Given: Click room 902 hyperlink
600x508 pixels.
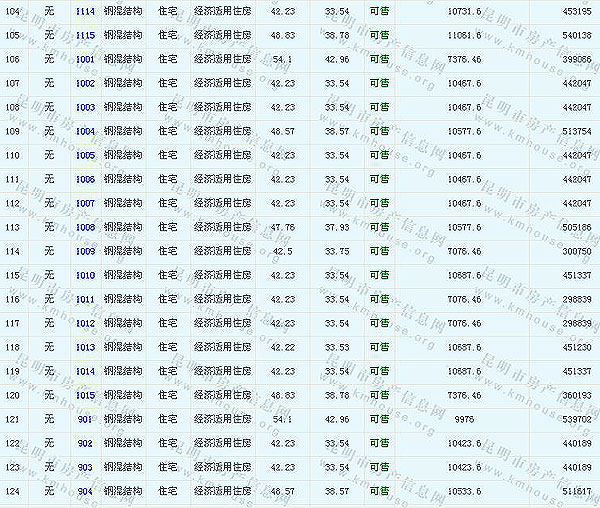Looking at the screenshot, I should (85, 443).
